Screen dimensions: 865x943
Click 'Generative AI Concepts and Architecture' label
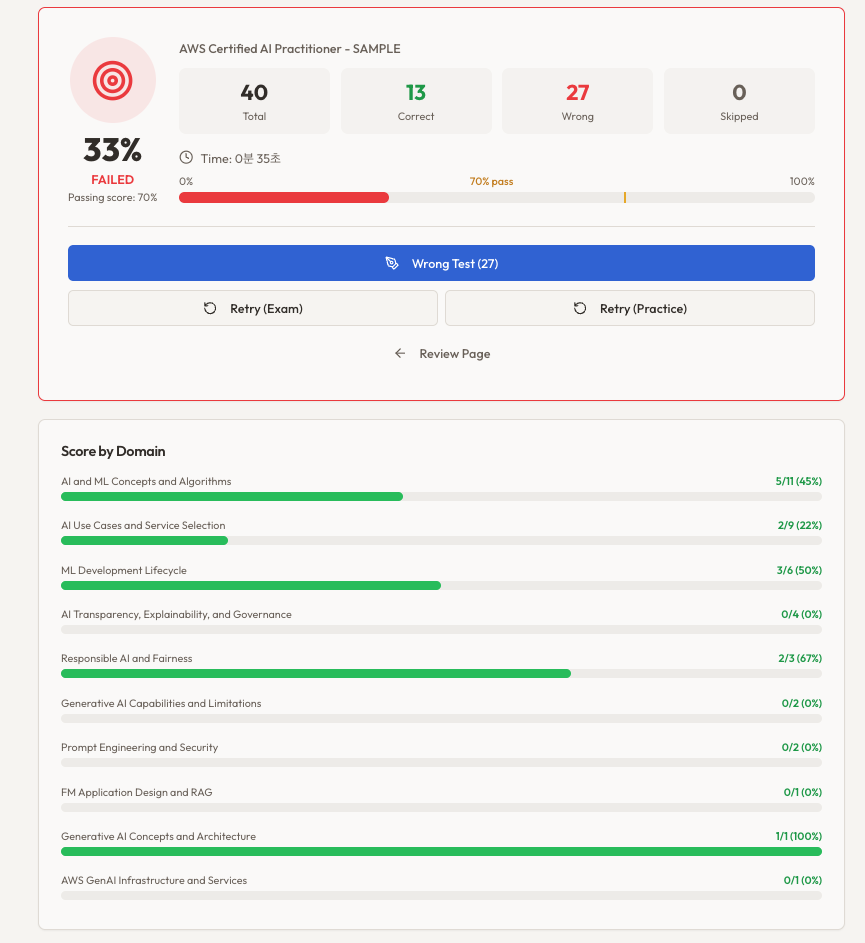(158, 837)
